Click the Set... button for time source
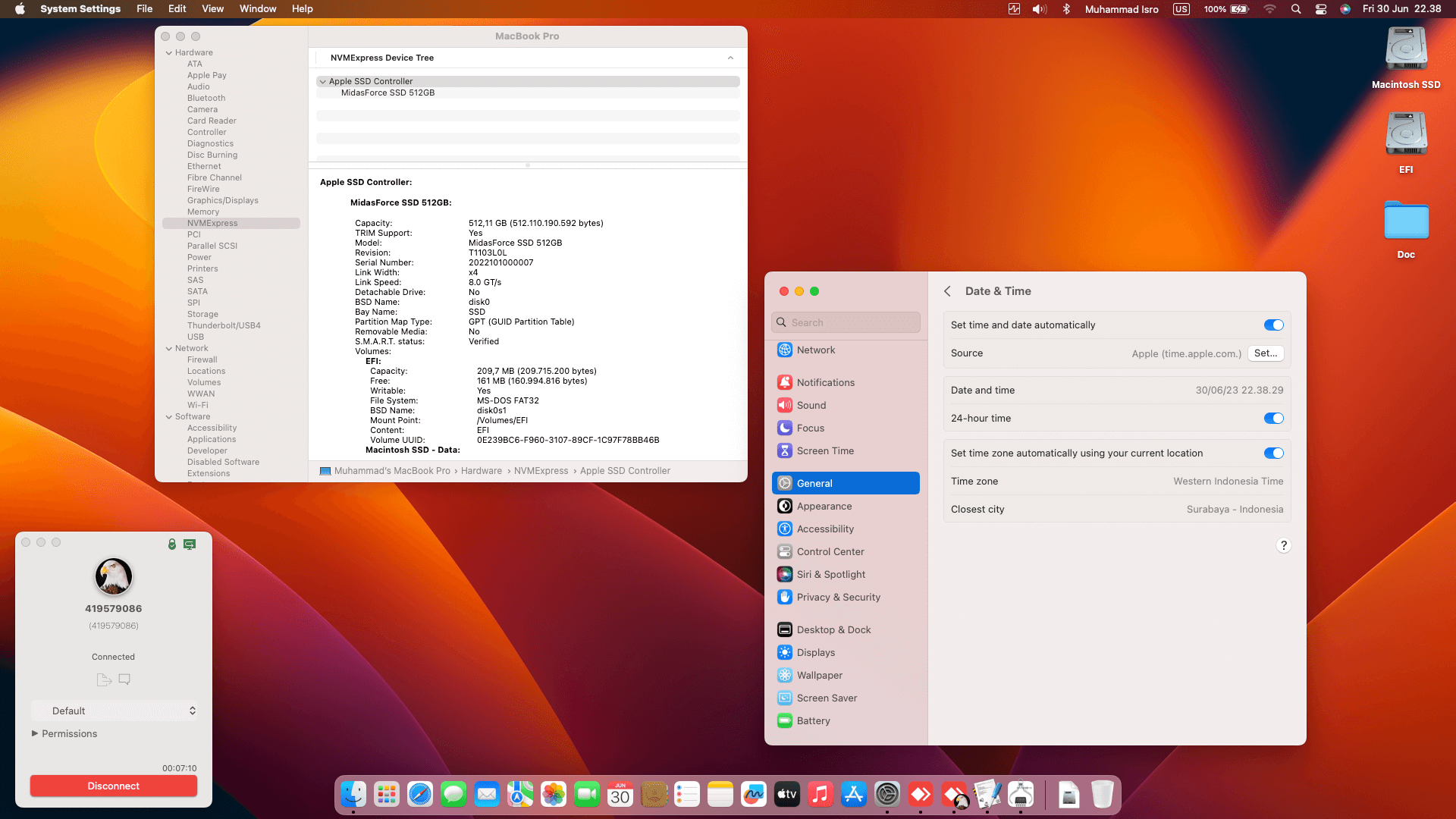The height and width of the screenshot is (819, 1456). tap(1266, 353)
